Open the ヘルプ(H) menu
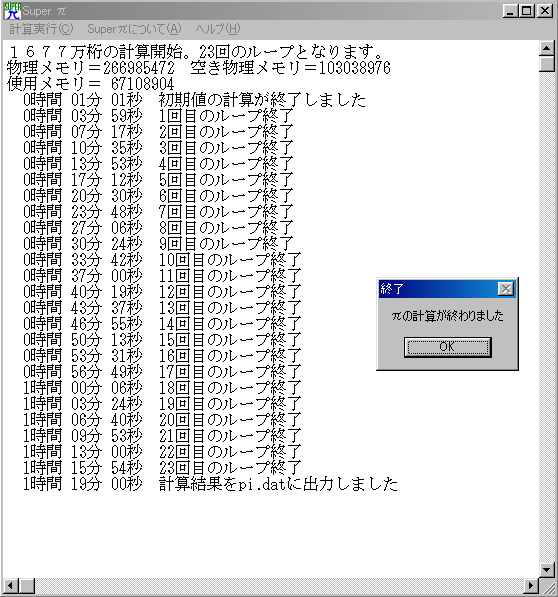This screenshot has height=597, width=558. [218, 29]
